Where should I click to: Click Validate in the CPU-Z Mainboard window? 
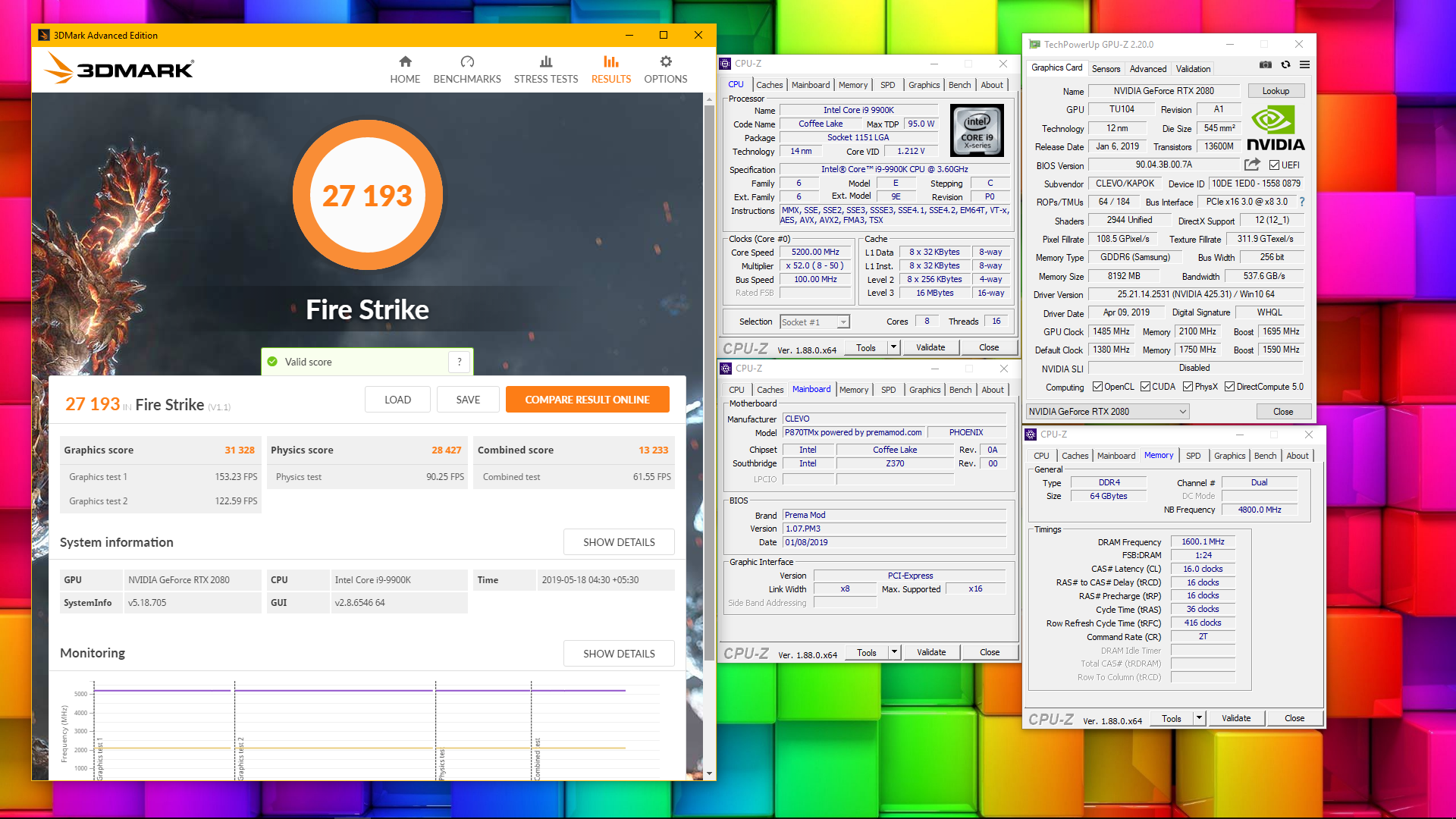point(931,652)
